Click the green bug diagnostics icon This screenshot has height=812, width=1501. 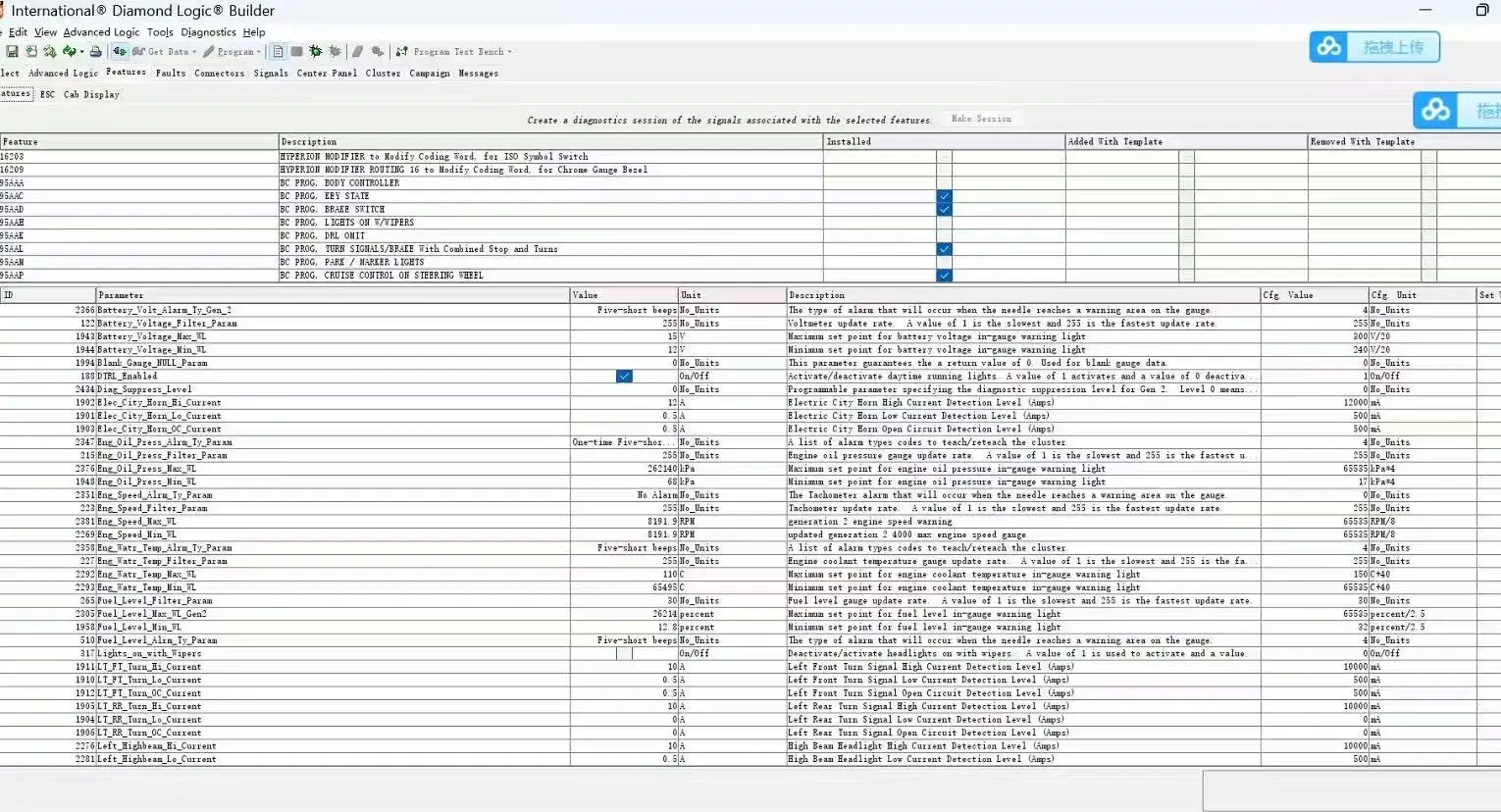coord(315,51)
